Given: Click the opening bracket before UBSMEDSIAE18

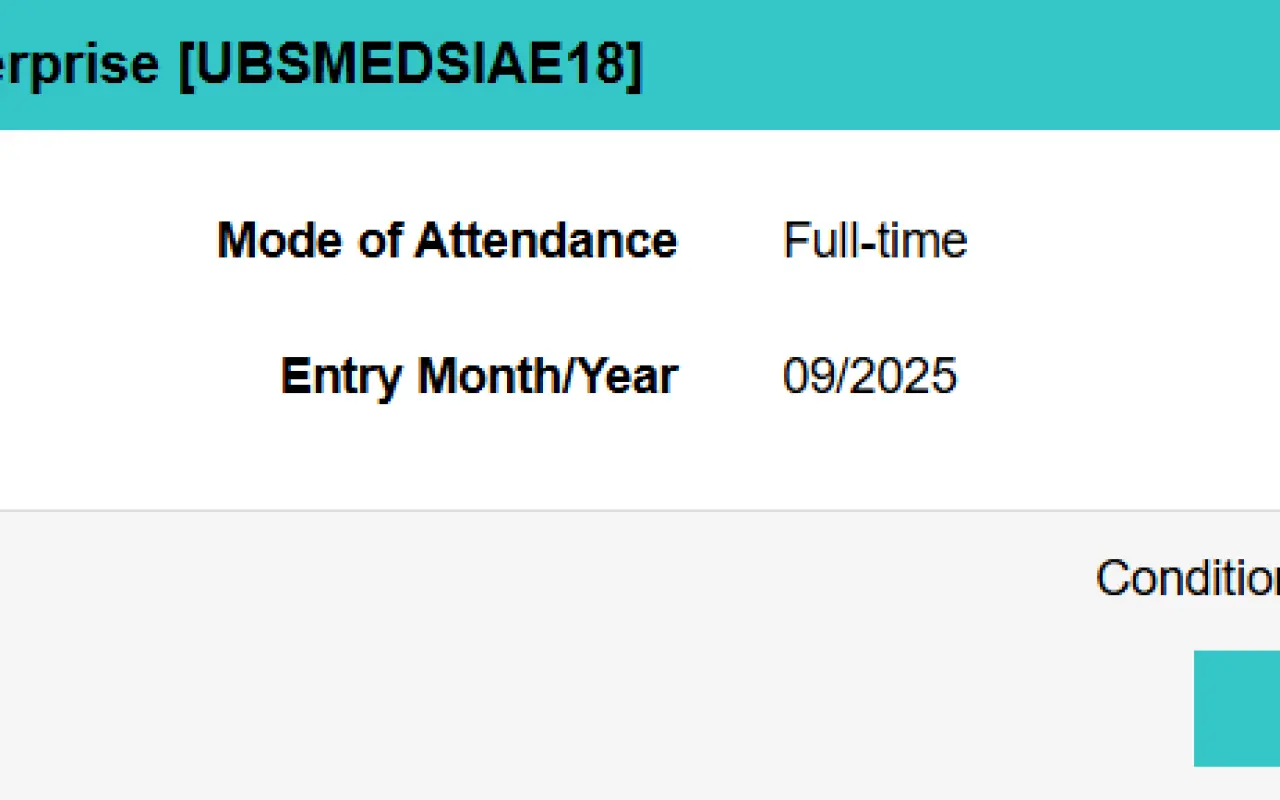Looking at the screenshot, I should point(187,66).
